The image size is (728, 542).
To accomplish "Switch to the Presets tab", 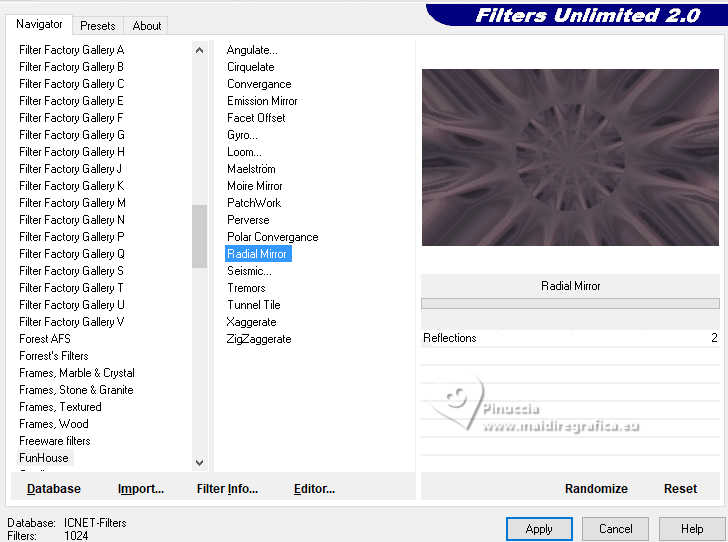I will pyautogui.click(x=98, y=26).
